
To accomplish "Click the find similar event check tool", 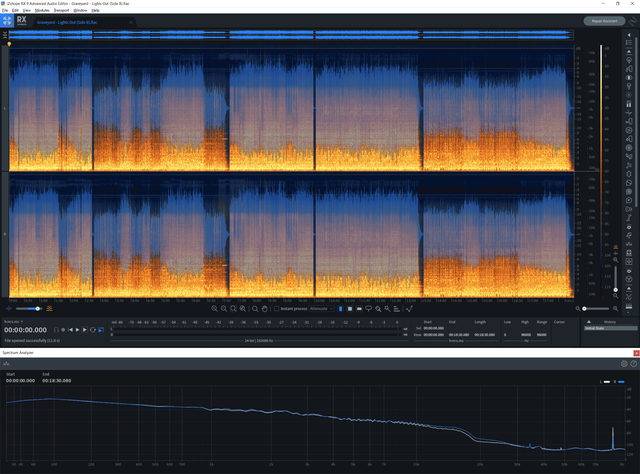I will [x=409, y=309].
